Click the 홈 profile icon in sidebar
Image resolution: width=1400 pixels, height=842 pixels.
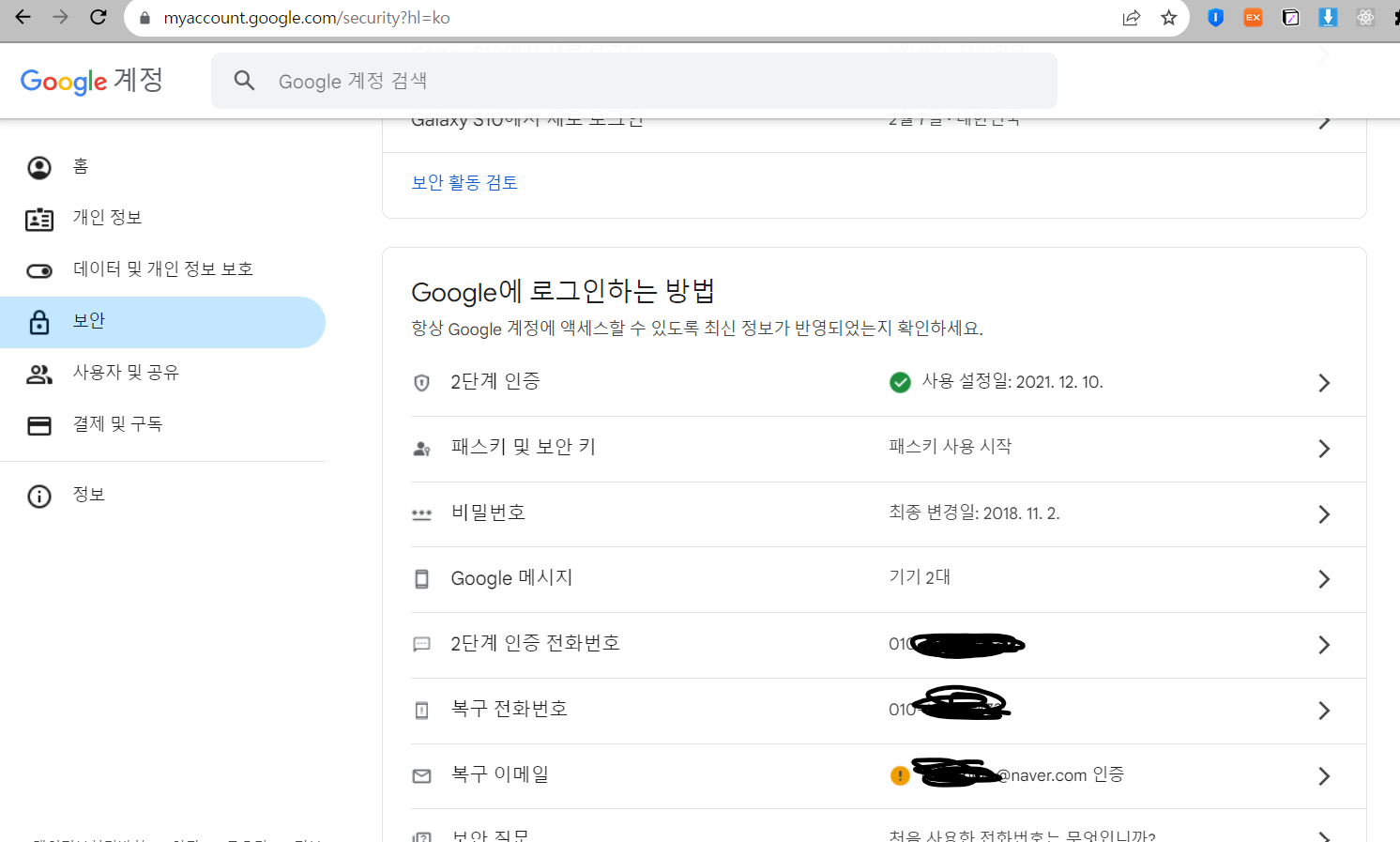click(x=39, y=167)
